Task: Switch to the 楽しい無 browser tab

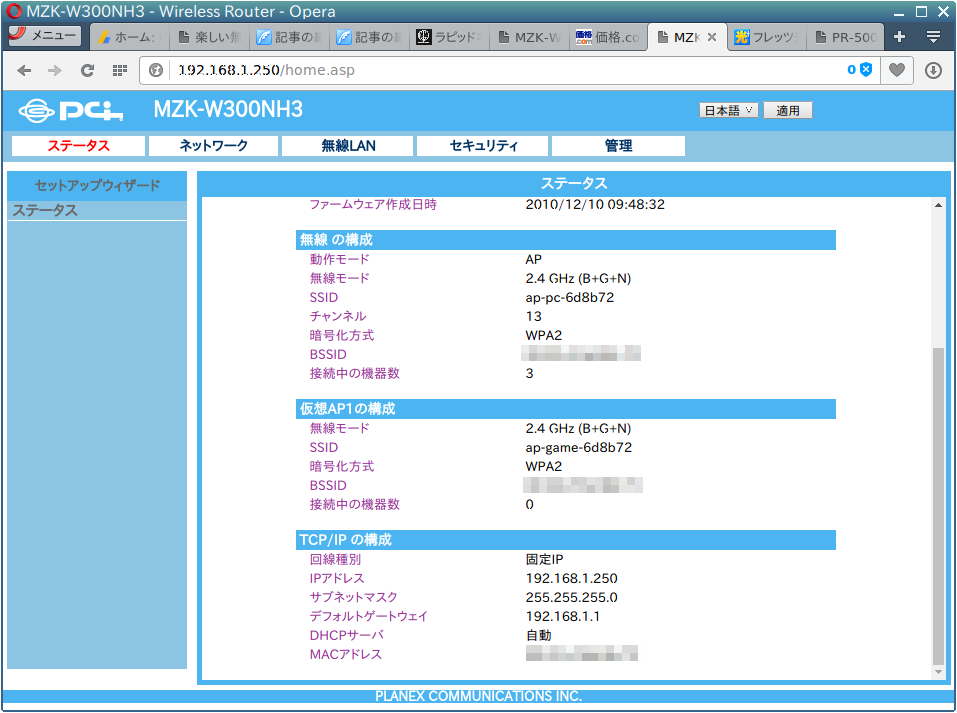Action: coord(209,37)
